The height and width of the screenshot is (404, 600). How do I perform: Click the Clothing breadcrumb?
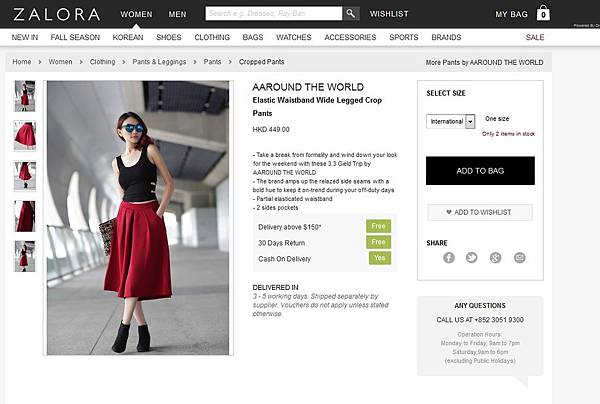103,62
